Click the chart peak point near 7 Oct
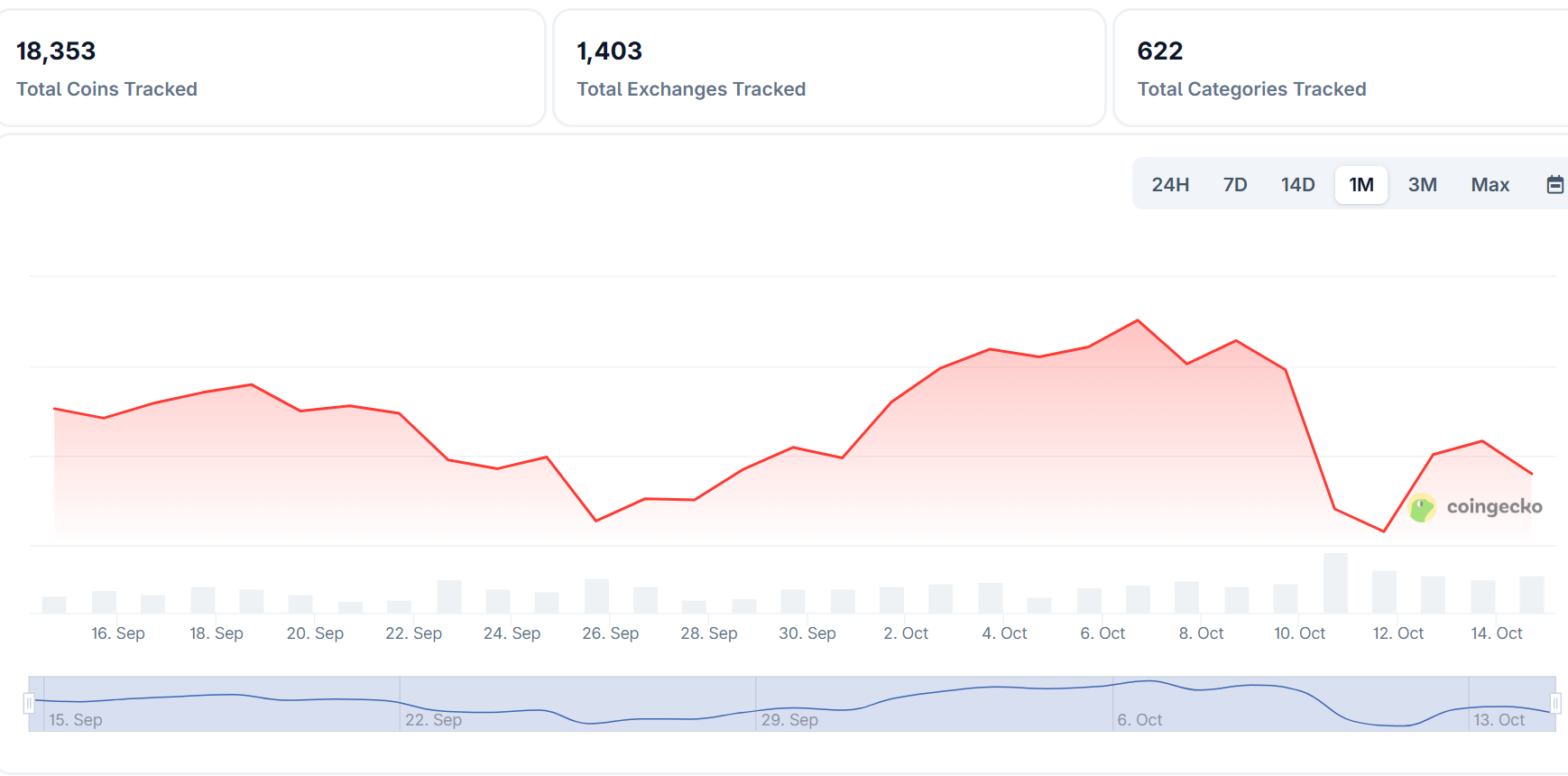The width and height of the screenshot is (1568, 776). click(1138, 320)
